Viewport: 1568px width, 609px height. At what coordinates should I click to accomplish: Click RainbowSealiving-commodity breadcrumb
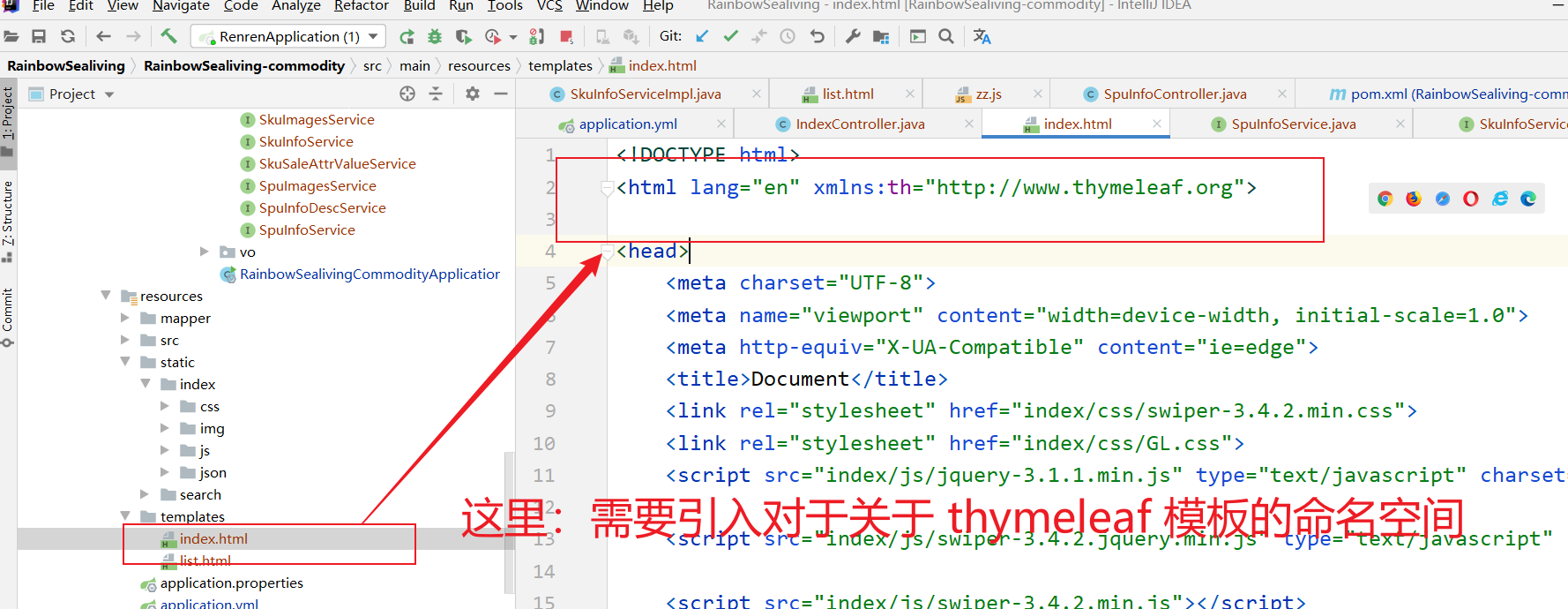pyautogui.click(x=244, y=65)
